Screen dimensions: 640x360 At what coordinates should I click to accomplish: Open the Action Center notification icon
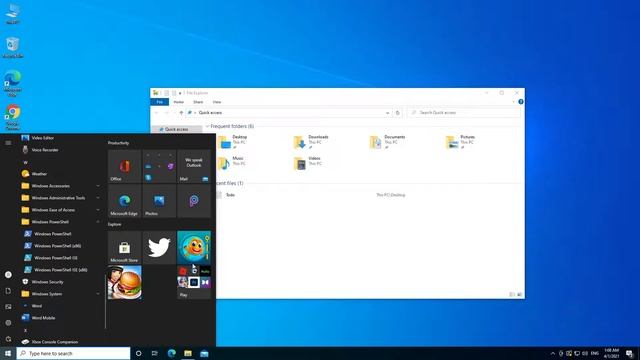pos(629,353)
